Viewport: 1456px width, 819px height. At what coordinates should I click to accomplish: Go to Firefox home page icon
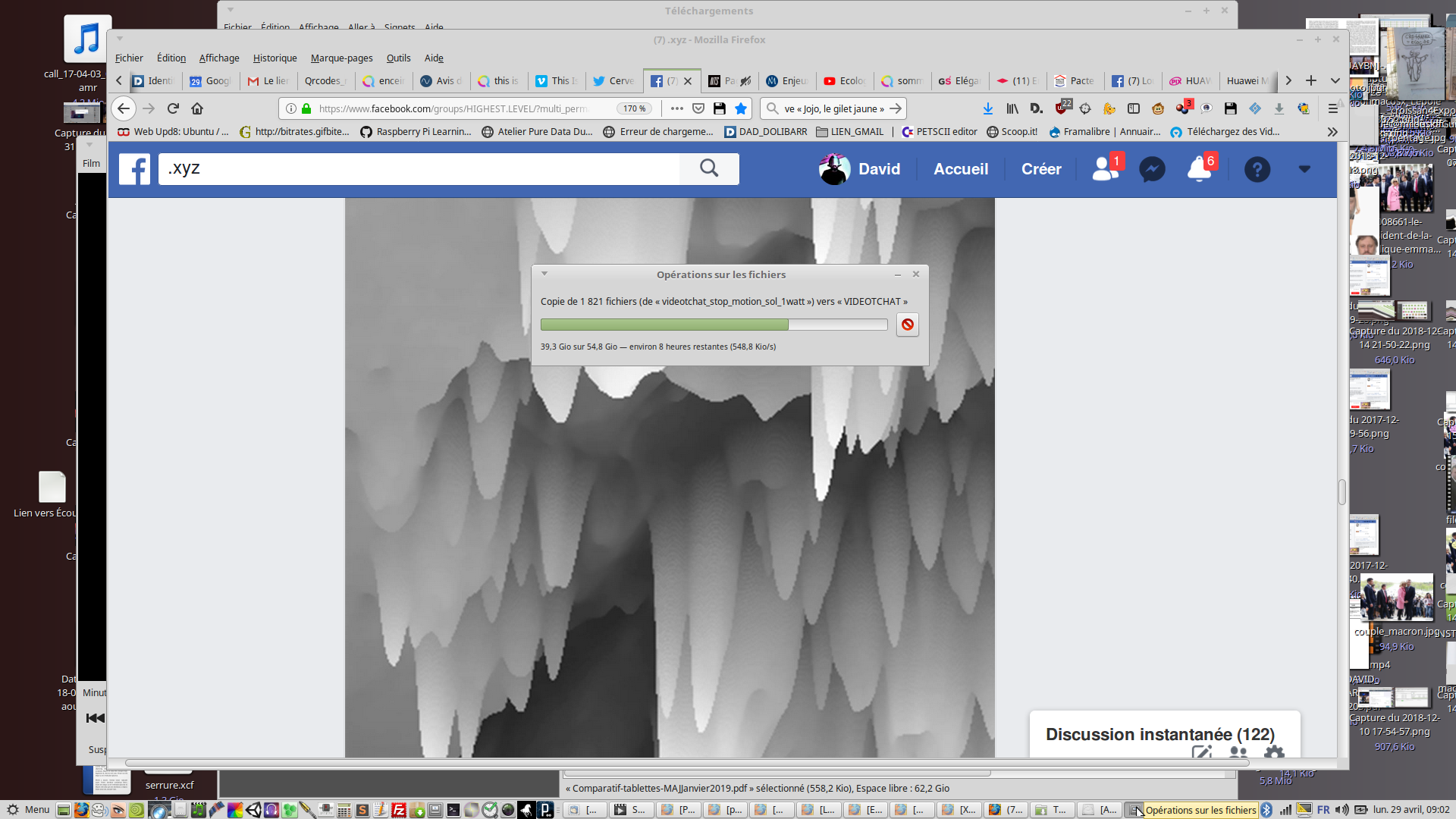197,108
